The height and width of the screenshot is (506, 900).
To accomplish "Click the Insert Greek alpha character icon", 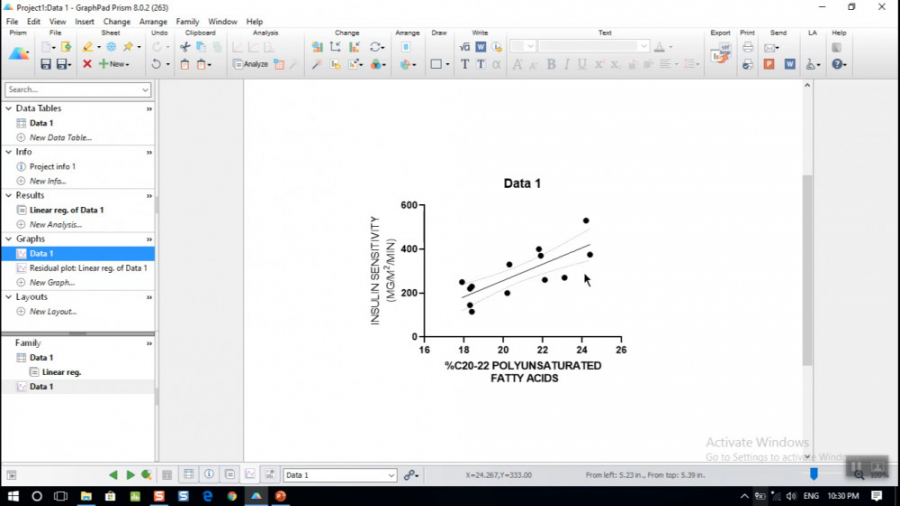I will [x=496, y=64].
